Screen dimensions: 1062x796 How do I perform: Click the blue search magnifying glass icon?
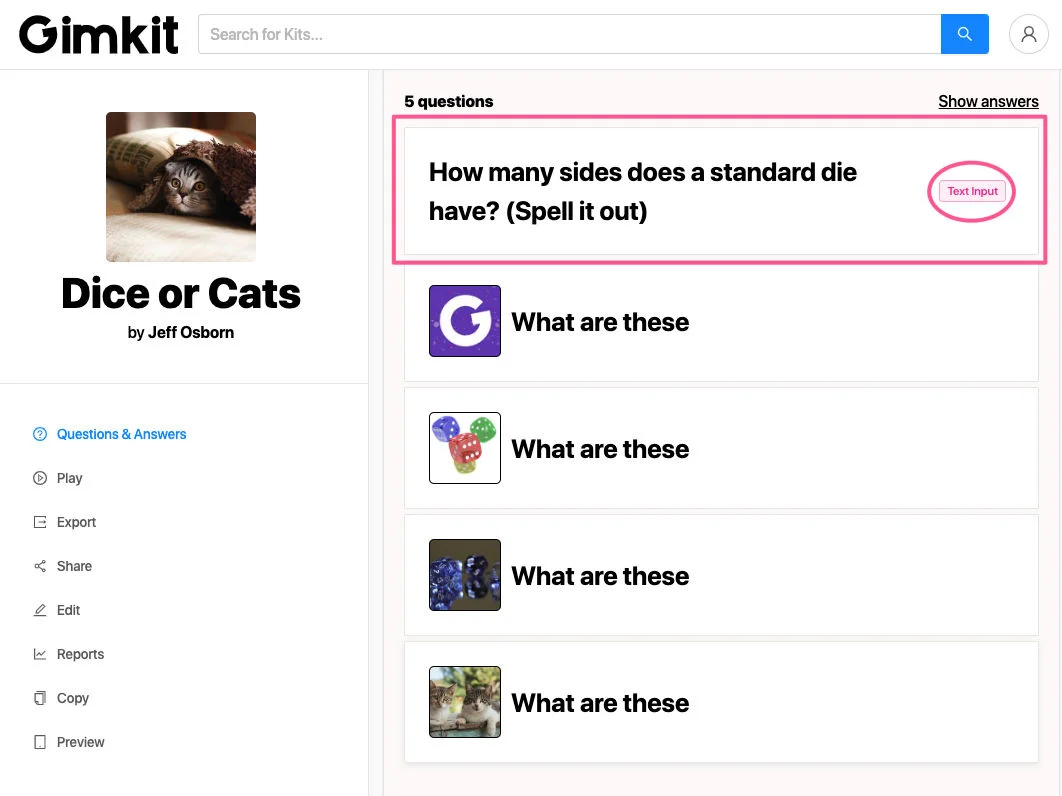[x=963, y=33]
